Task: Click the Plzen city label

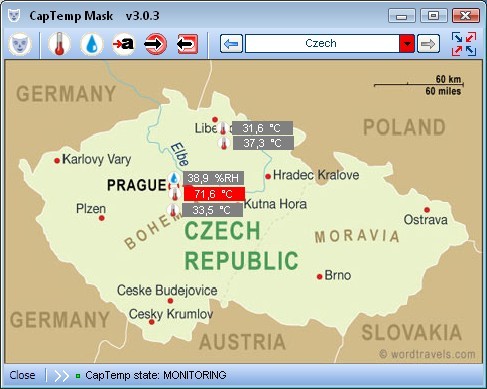Action: tap(91, 209)
